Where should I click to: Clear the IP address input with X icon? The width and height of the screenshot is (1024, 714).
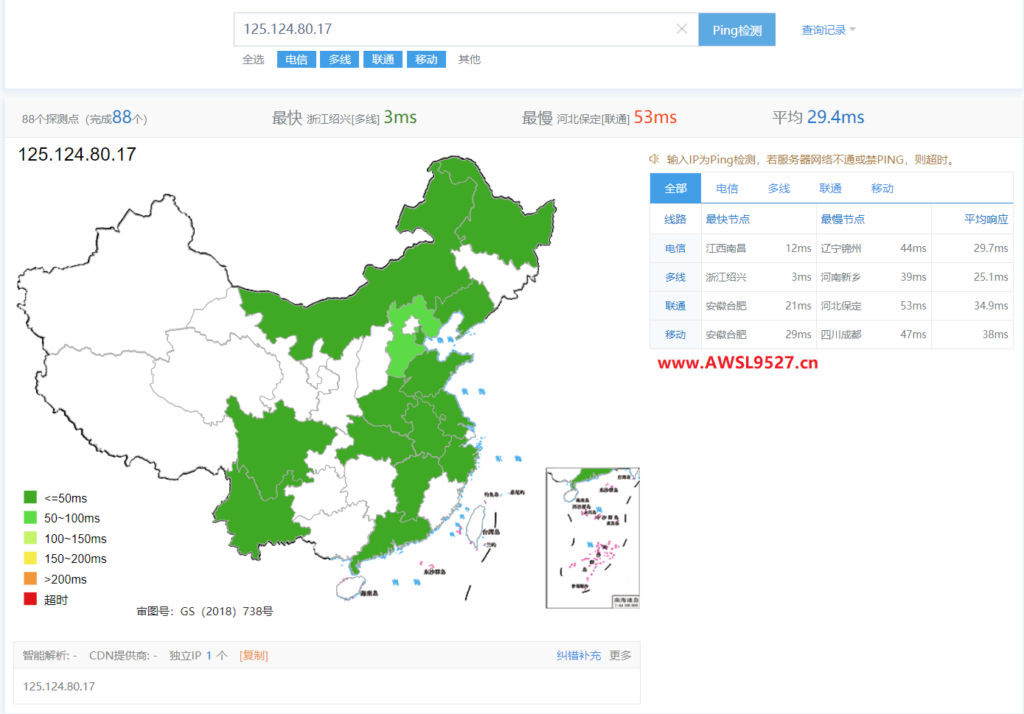pos(682,29)
